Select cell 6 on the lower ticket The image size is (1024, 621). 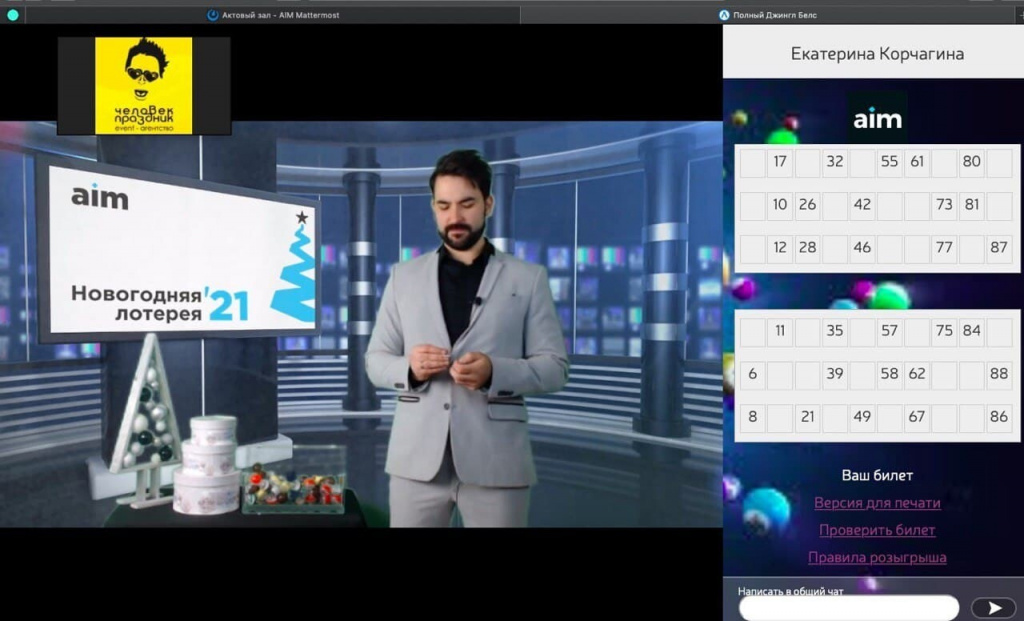coord(752,374)
